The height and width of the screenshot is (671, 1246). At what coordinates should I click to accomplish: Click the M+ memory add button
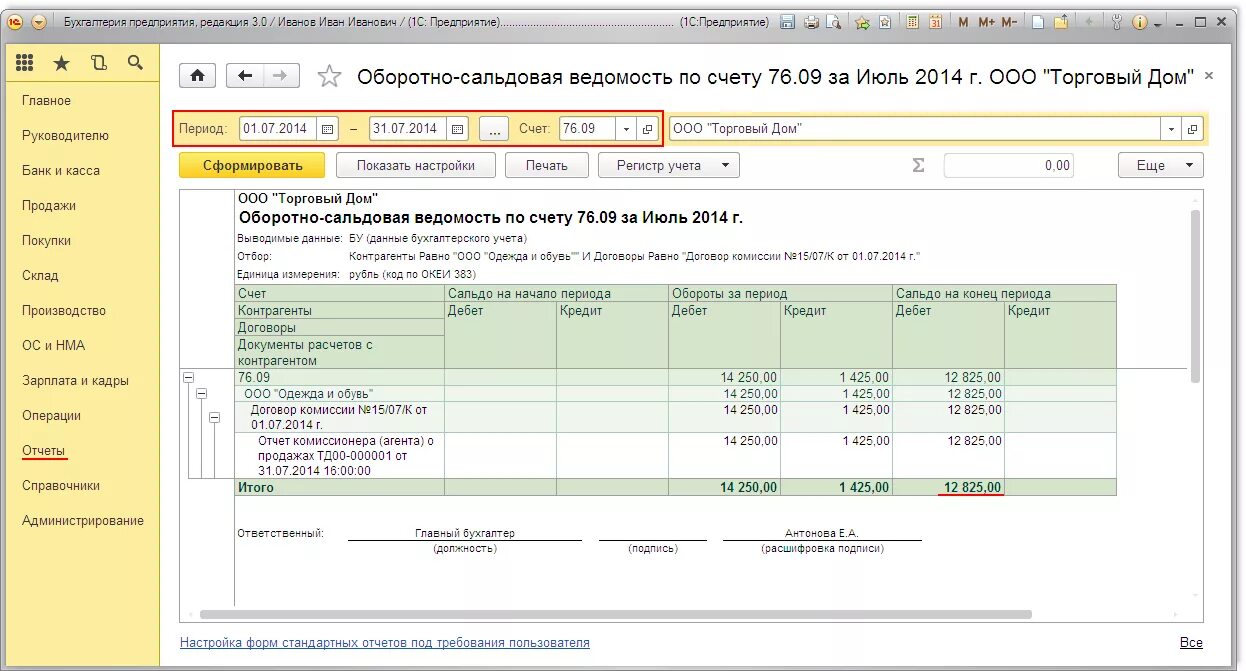[x=986, y=22]
